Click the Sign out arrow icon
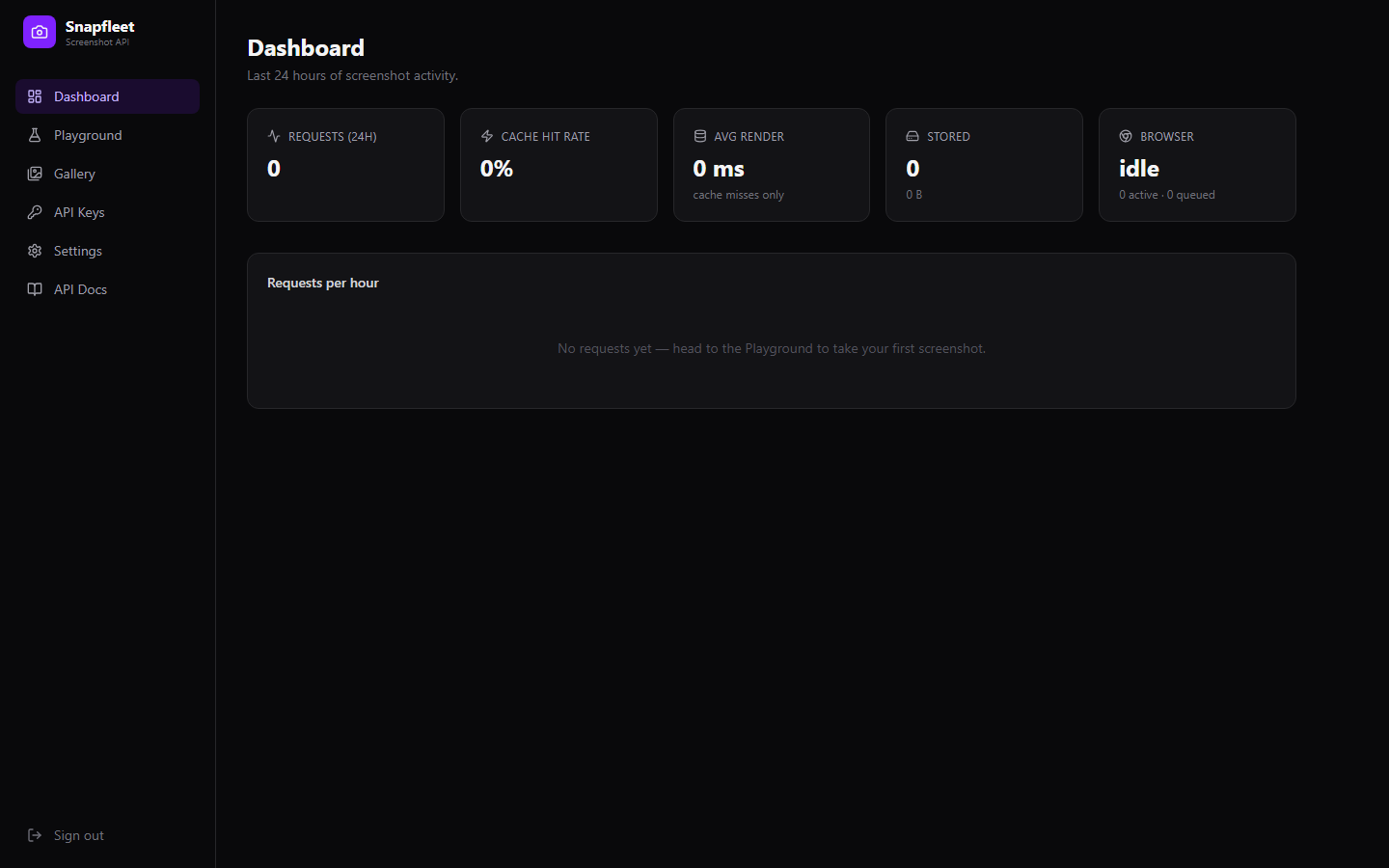Viewport: 1389px width, 868px height. 35,835
